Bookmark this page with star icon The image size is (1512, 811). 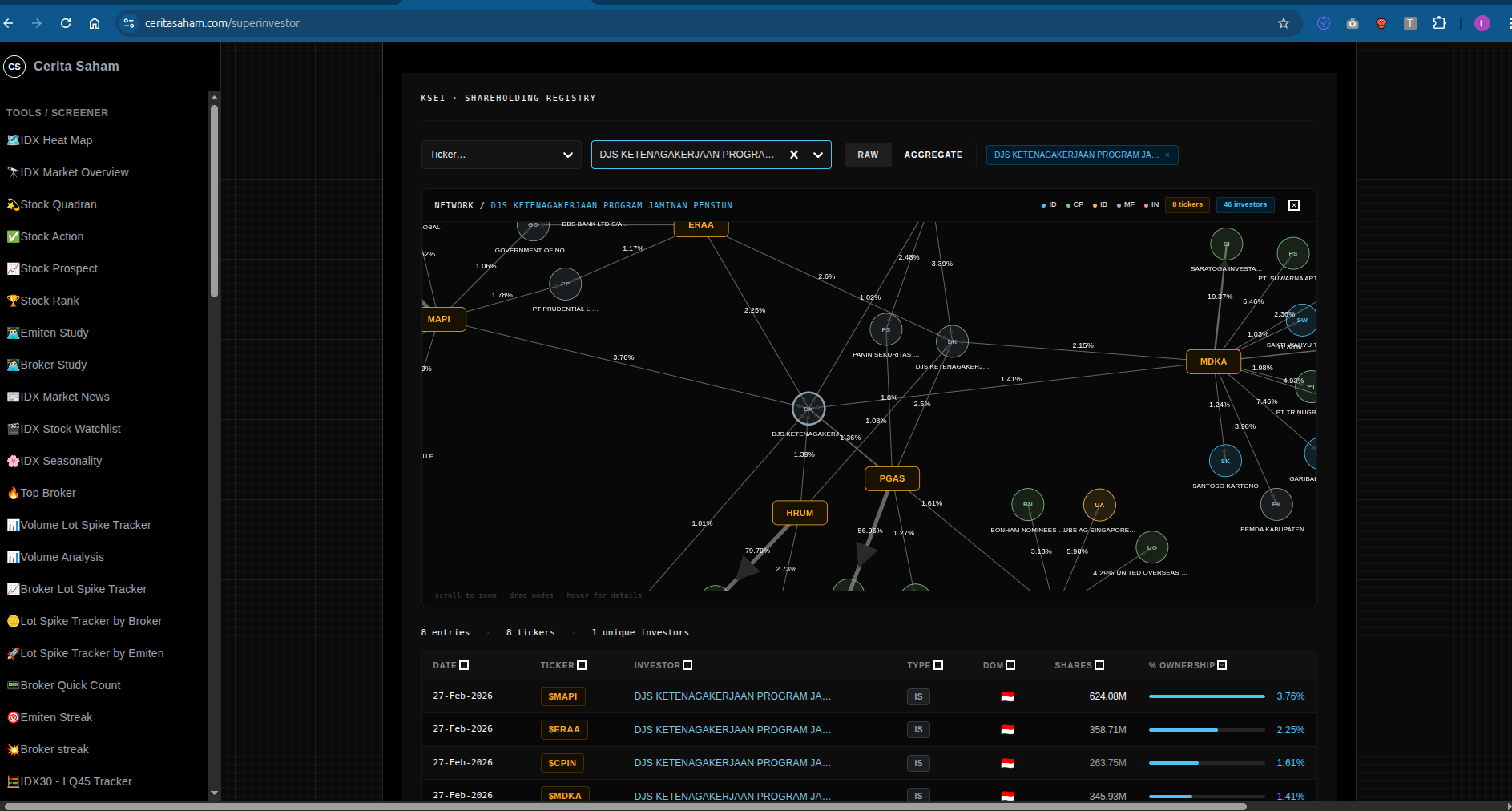(x=1284, y=23)
